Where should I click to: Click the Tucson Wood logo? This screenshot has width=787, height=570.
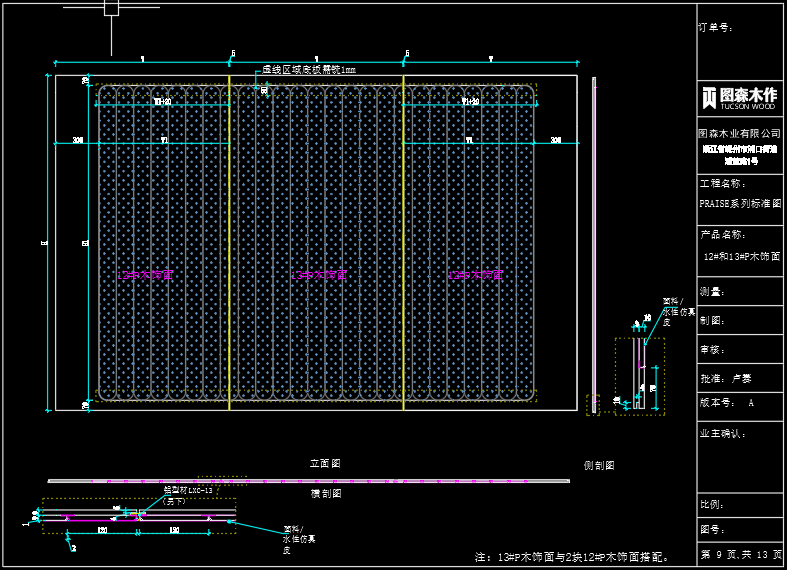pyautogui.click(x=739, y=97)
